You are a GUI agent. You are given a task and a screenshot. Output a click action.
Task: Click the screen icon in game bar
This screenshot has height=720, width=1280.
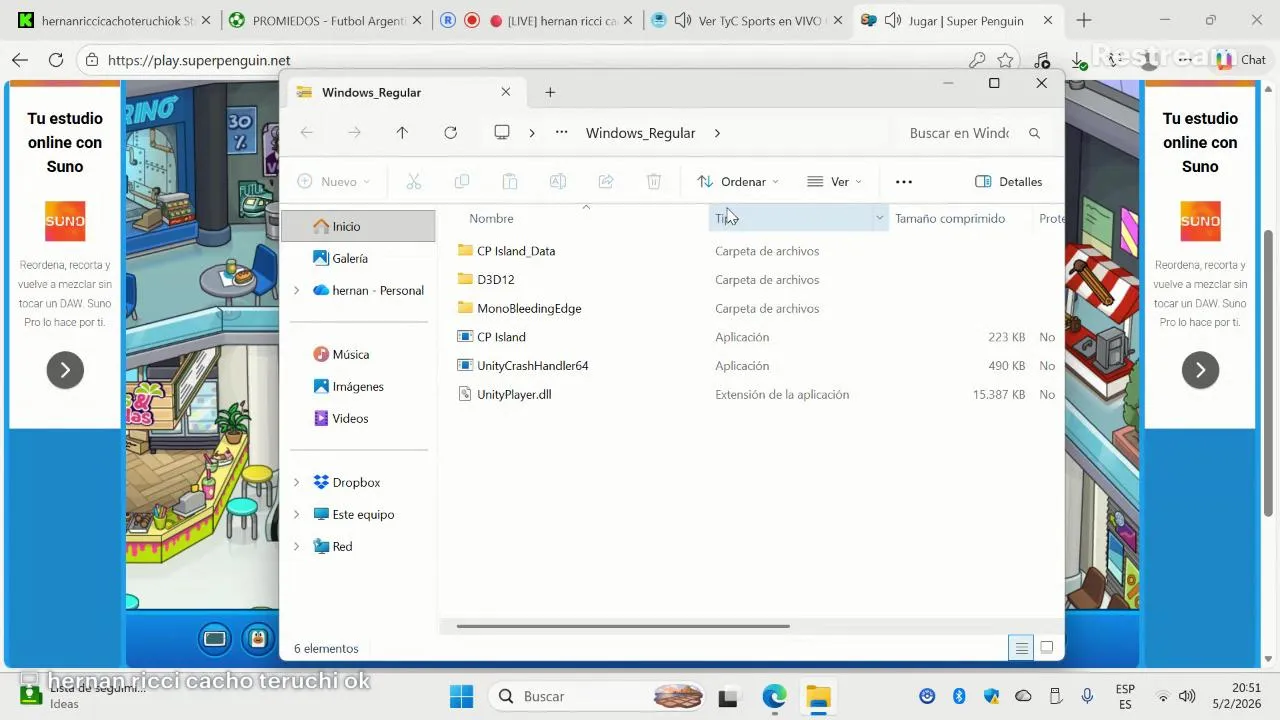click(214, 638)
